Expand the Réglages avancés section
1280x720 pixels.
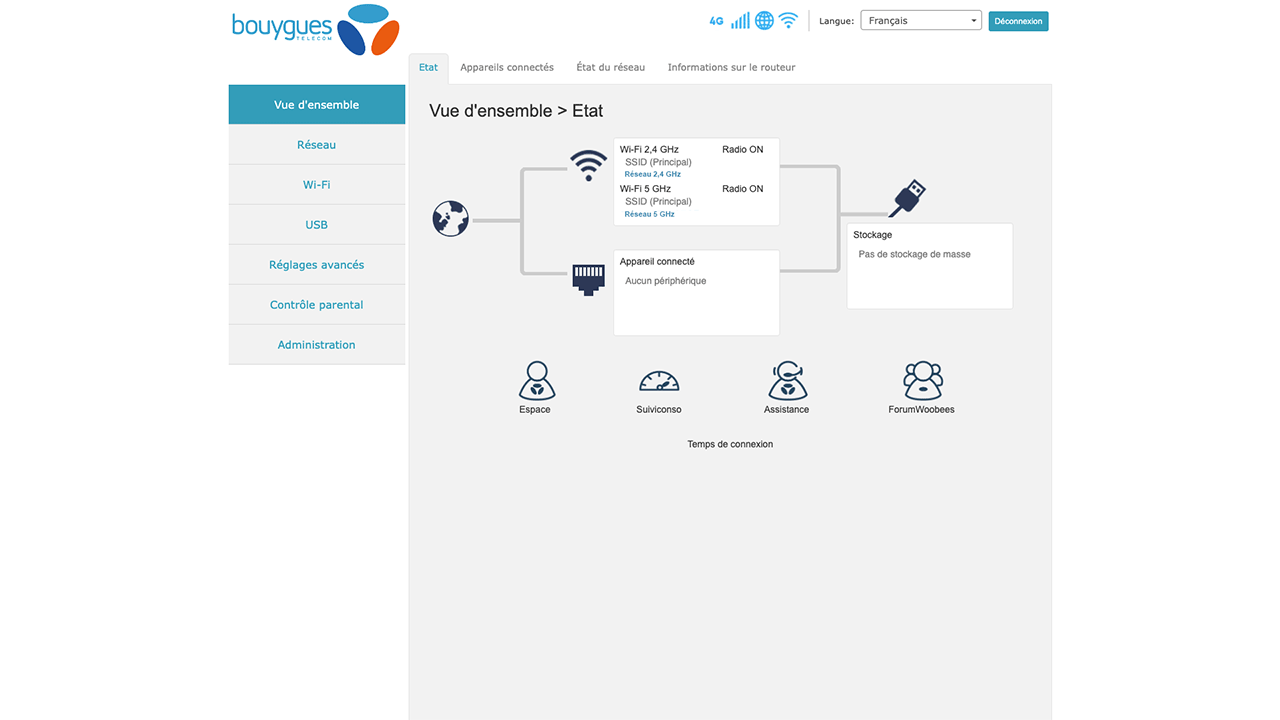[316, 264]
